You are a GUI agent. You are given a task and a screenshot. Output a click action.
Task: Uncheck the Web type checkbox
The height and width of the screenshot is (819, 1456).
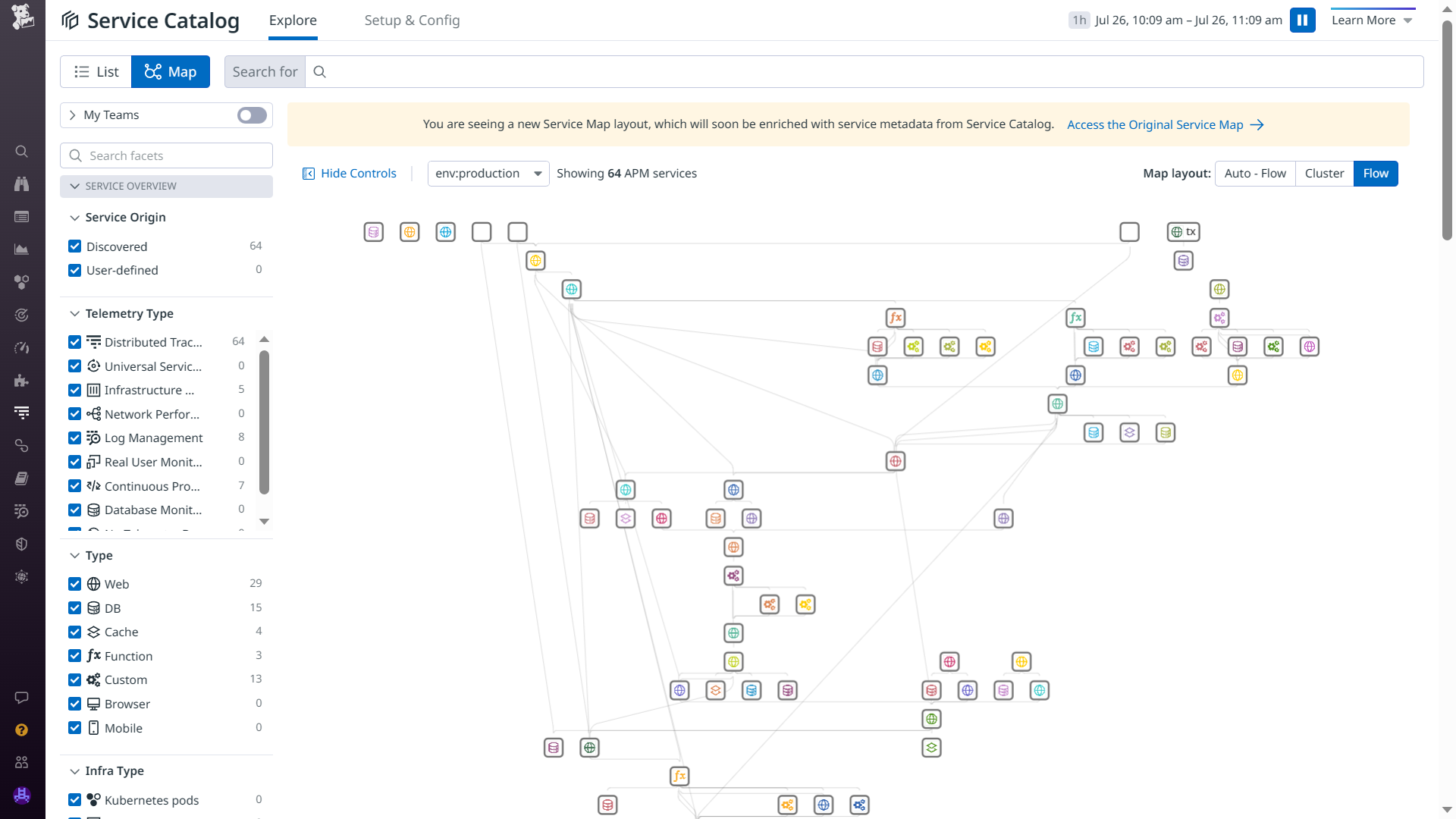click(74, 584)
